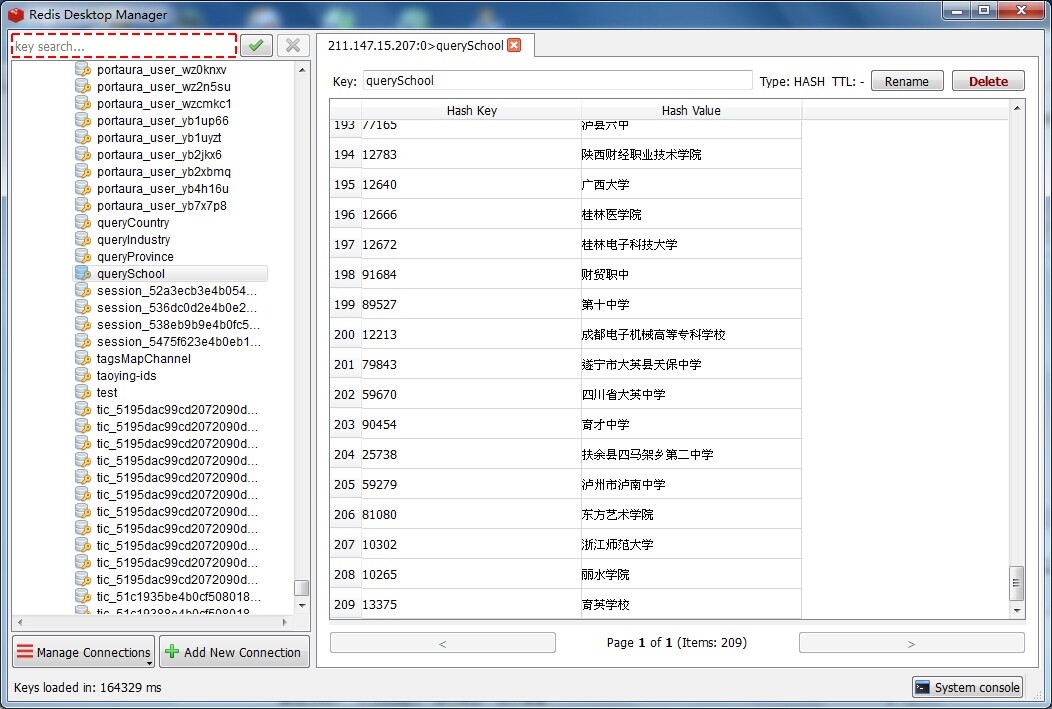The width and height of the screenshot is (1052, 709).
Task: Click the key icon beside test
Action: point(83,392)
